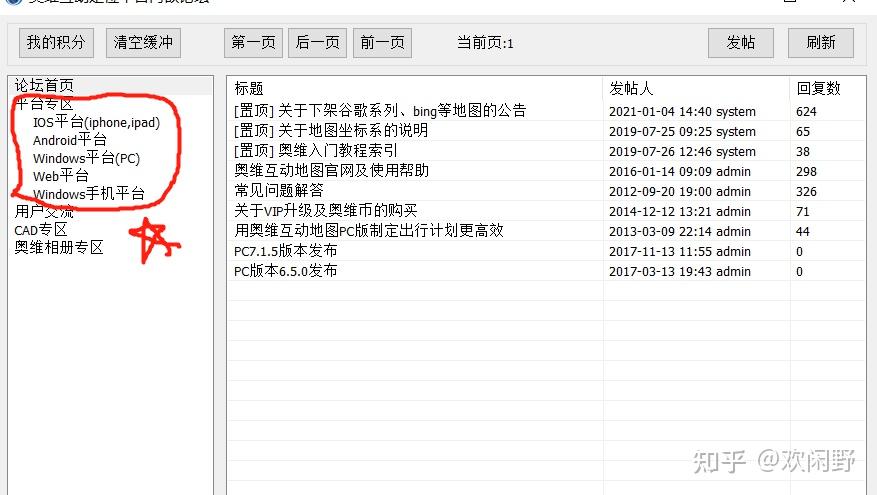Image resolution: width=877 pixels, height=495 pixels.
Task: Sort by the 标题 column header
Action: [x=249, y=88]
